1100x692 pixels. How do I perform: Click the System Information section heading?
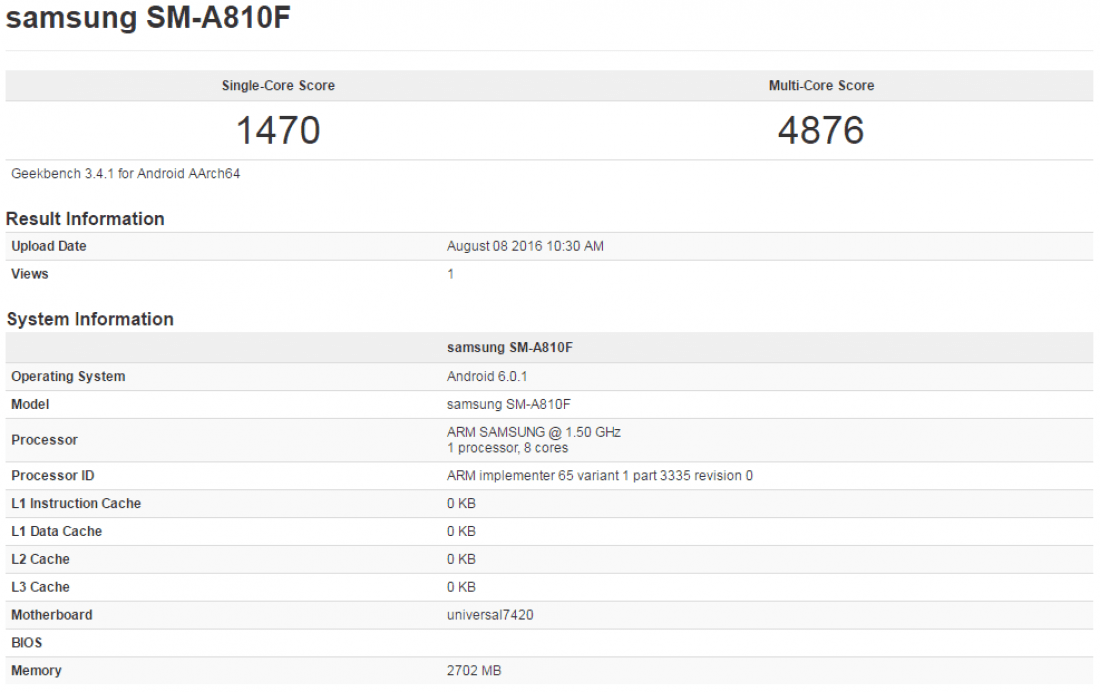(90, 319)
